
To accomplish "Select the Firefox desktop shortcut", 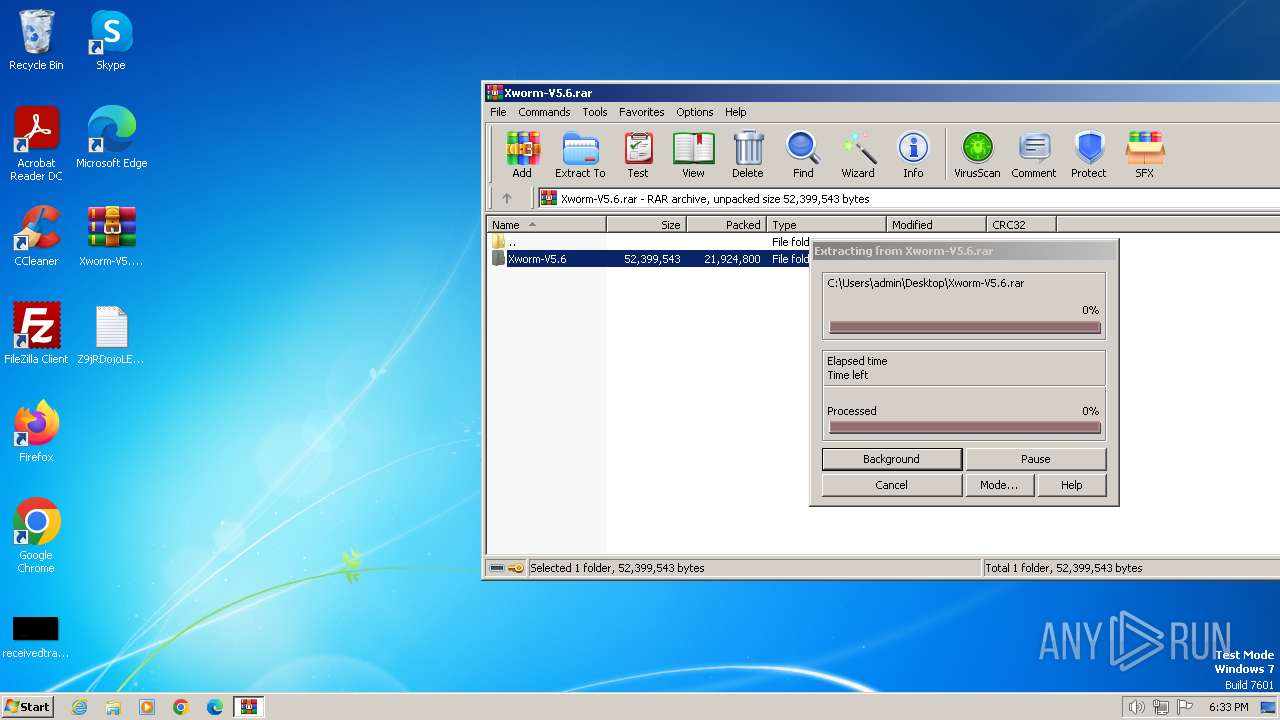I will tap(36, 432).
